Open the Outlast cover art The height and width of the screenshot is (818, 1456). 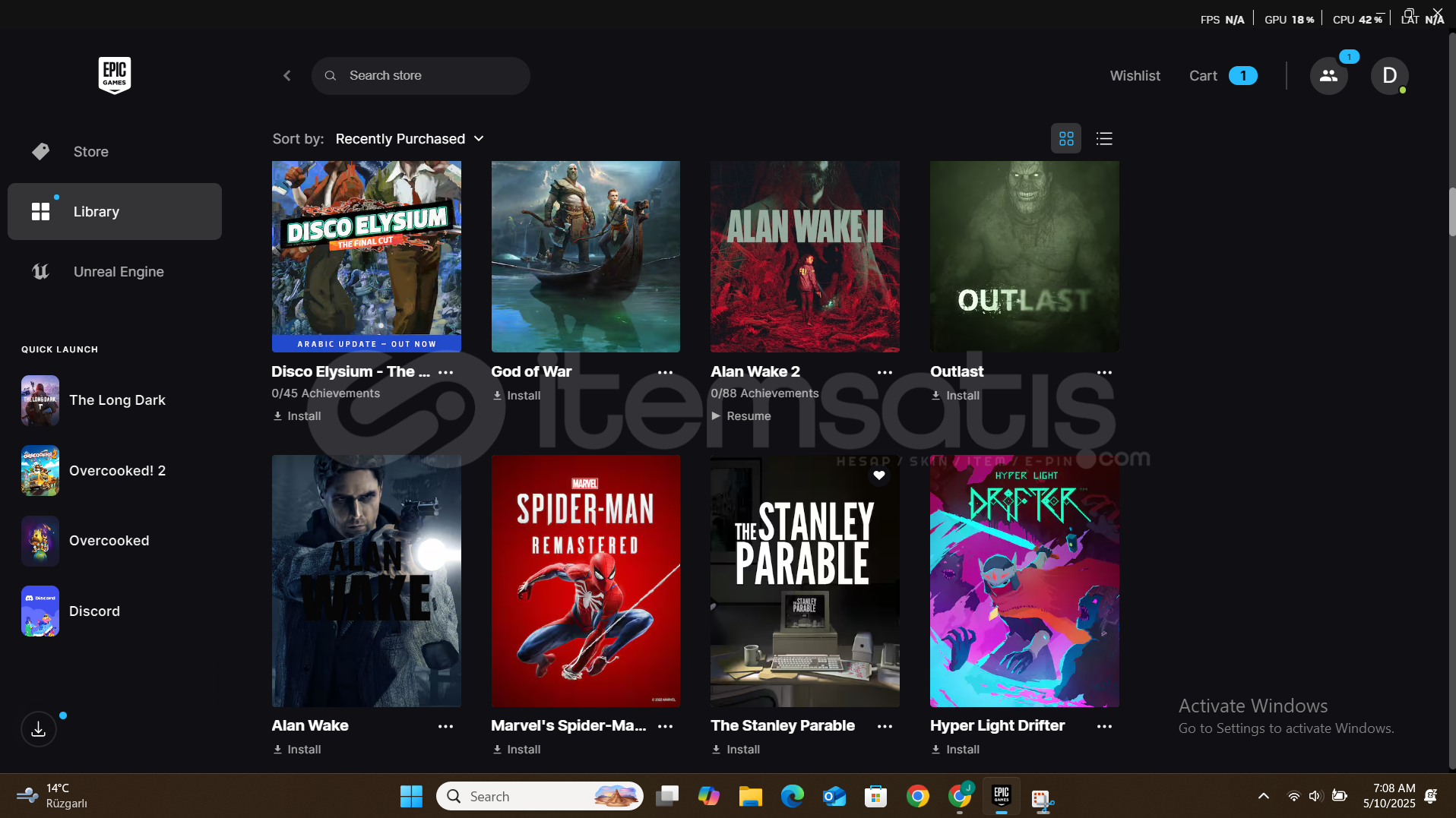pos(1024,257)
